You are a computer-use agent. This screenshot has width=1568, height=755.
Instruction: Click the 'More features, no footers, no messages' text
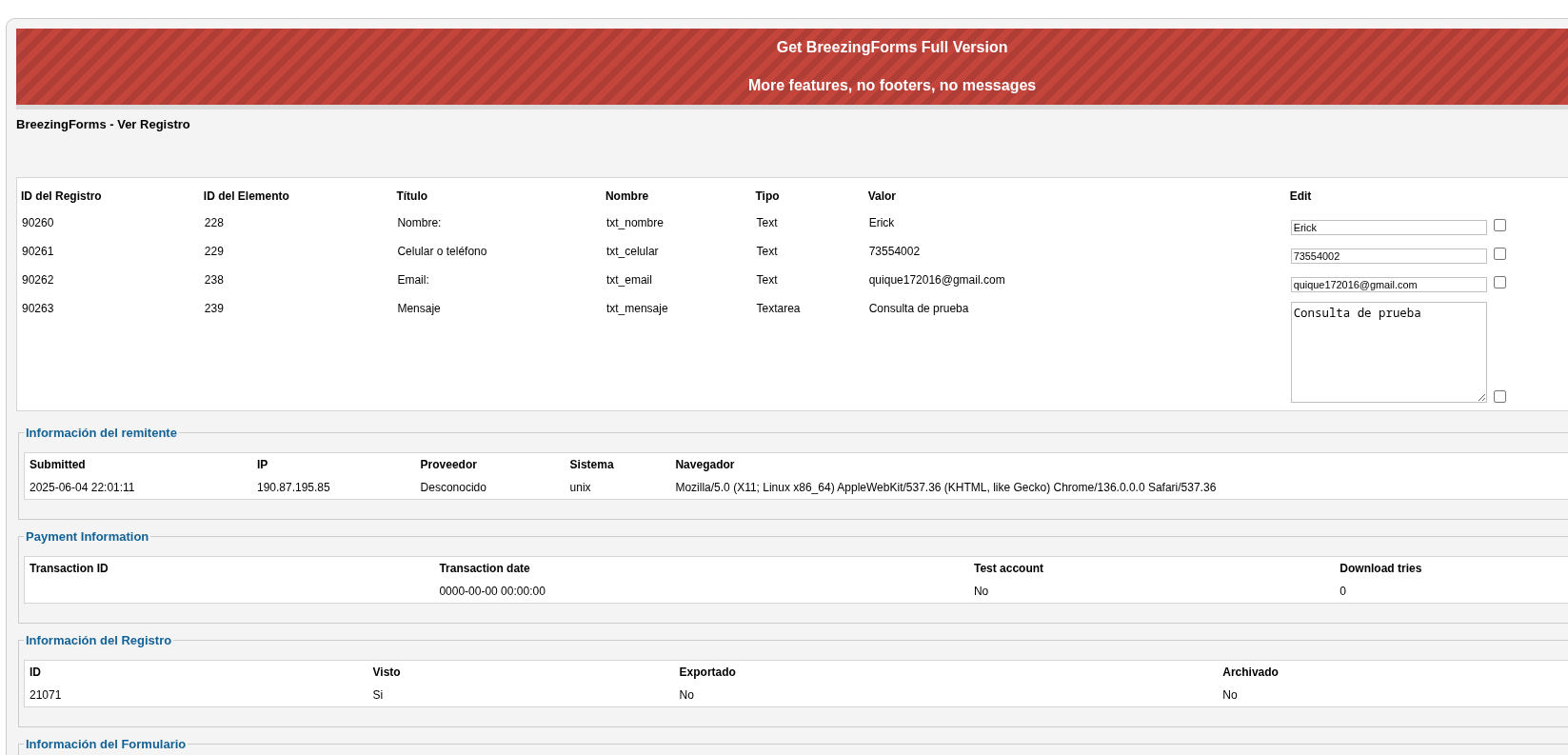[891, 85]
